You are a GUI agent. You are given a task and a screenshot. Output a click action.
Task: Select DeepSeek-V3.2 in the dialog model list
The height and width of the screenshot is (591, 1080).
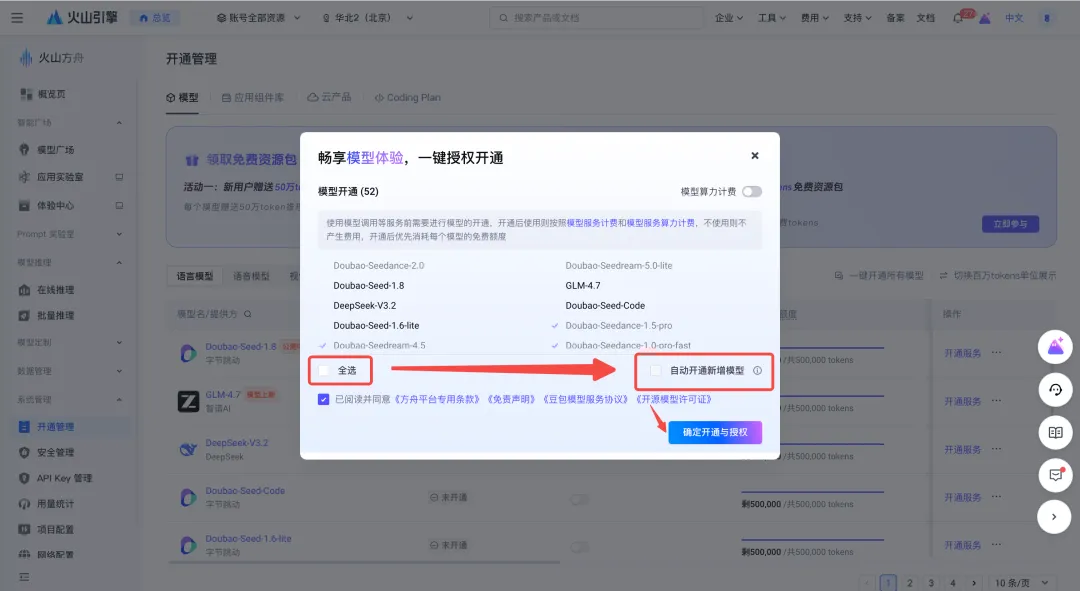(364, 306)
